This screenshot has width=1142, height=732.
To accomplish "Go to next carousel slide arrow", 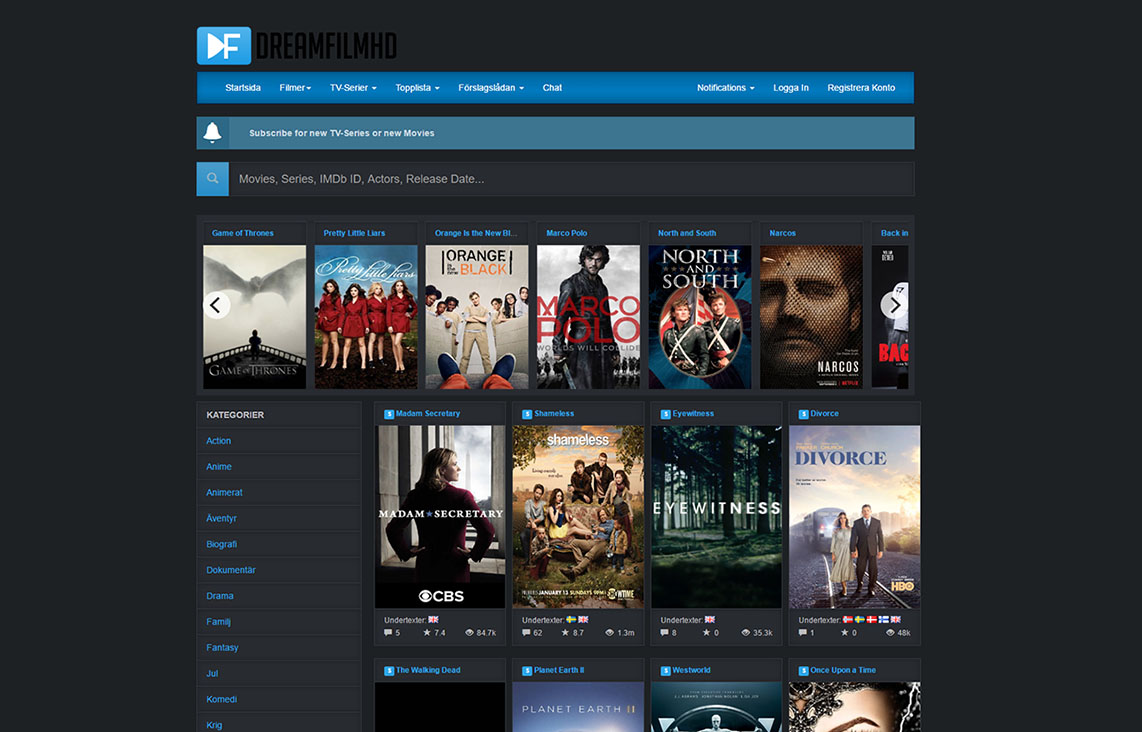I will [894, 305].
